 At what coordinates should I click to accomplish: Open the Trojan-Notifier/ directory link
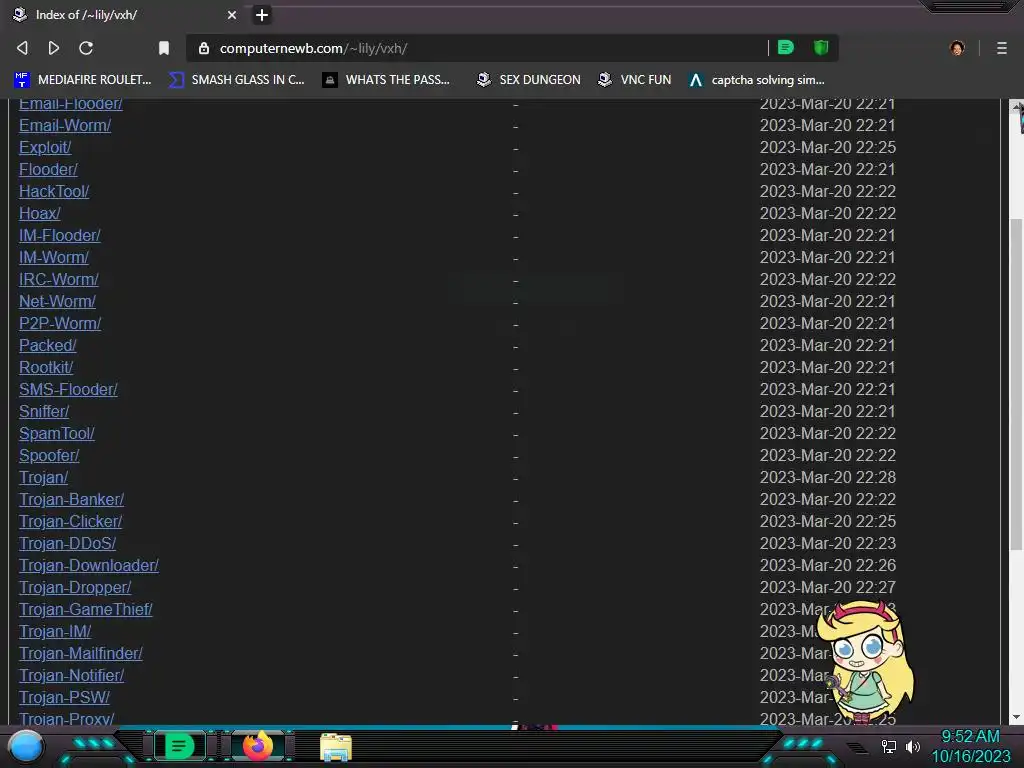[71, 676]
